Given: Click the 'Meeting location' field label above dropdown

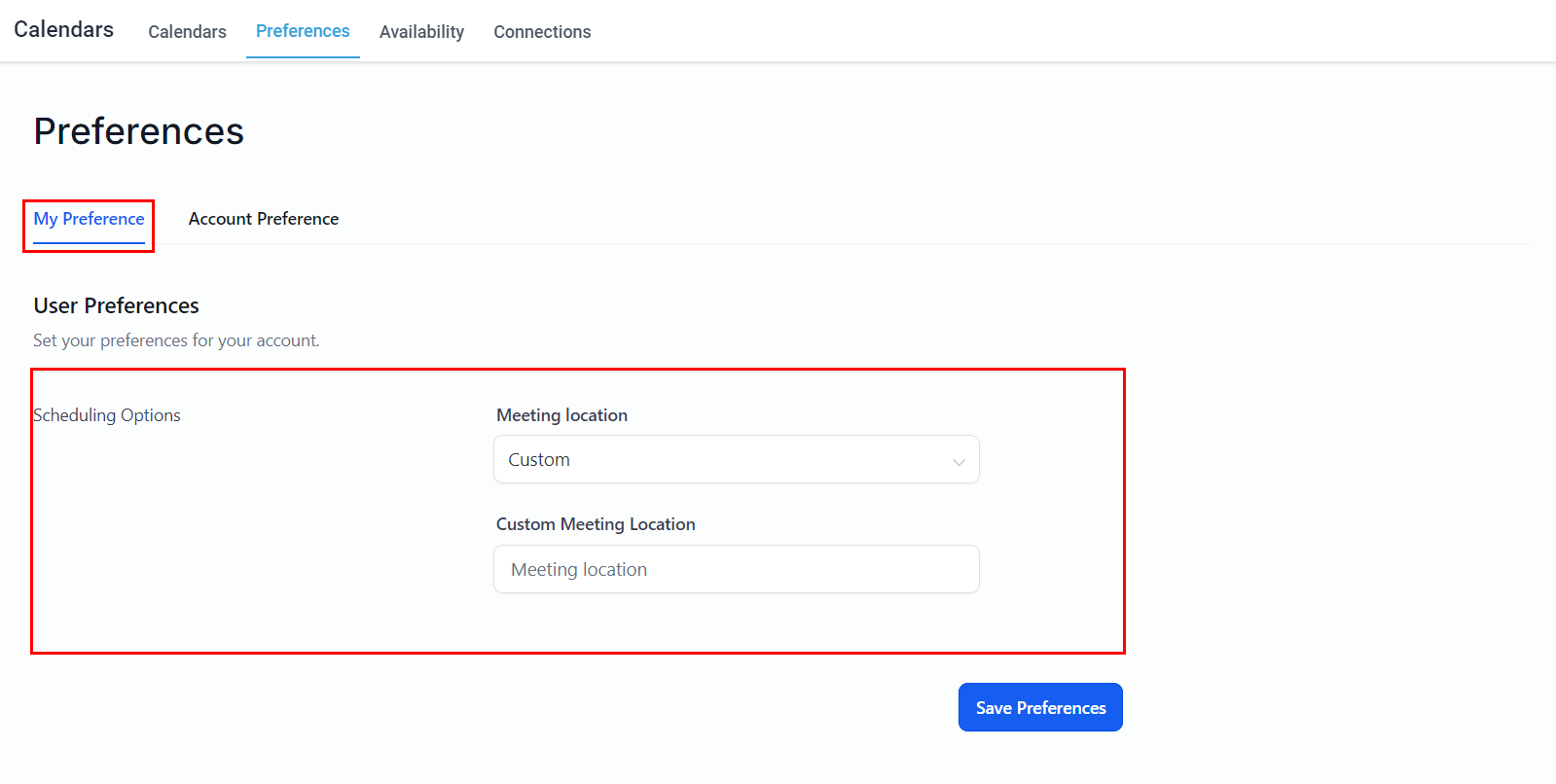Looking at the screenshot, I should pos(561,415).
